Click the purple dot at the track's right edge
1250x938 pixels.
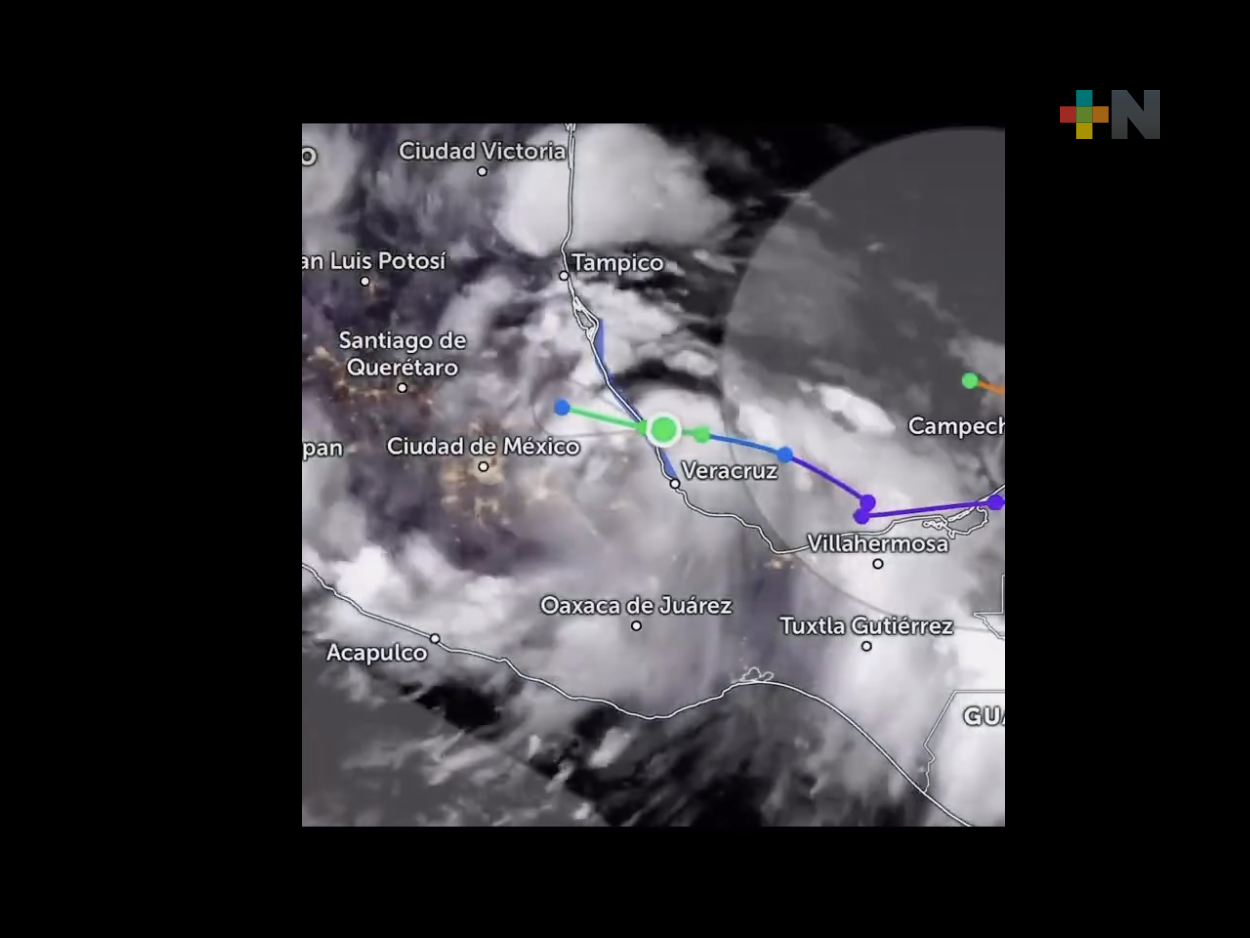[996, 502]
